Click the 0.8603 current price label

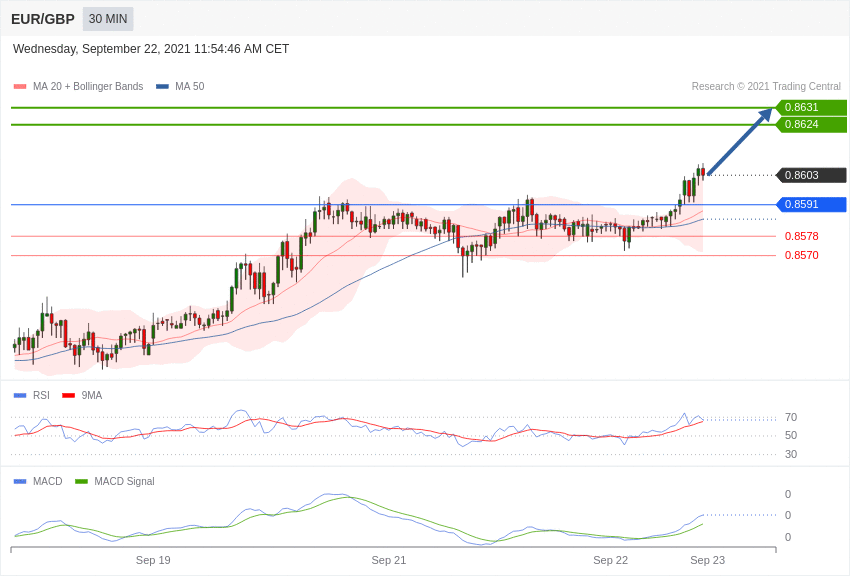811,175
